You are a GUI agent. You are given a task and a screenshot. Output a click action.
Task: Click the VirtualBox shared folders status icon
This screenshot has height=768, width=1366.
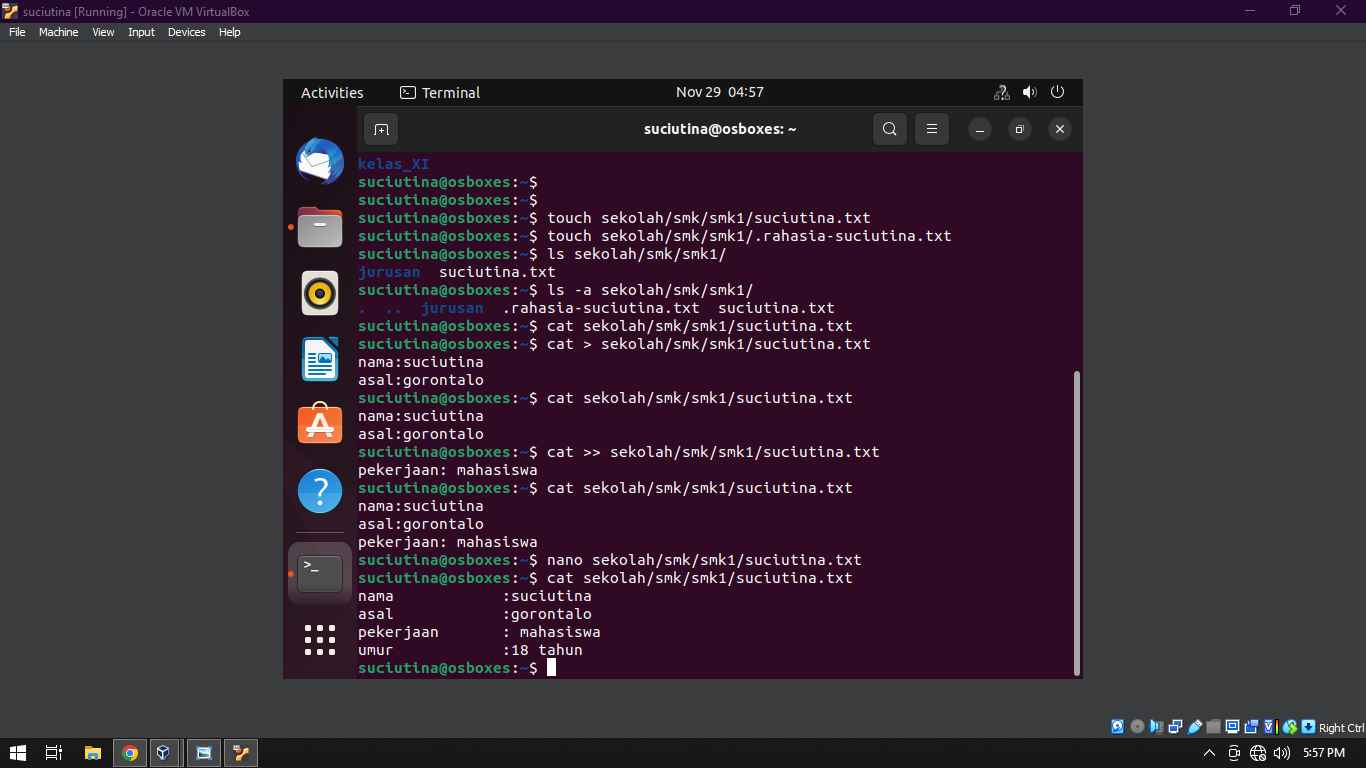[x=1213, y=727]
